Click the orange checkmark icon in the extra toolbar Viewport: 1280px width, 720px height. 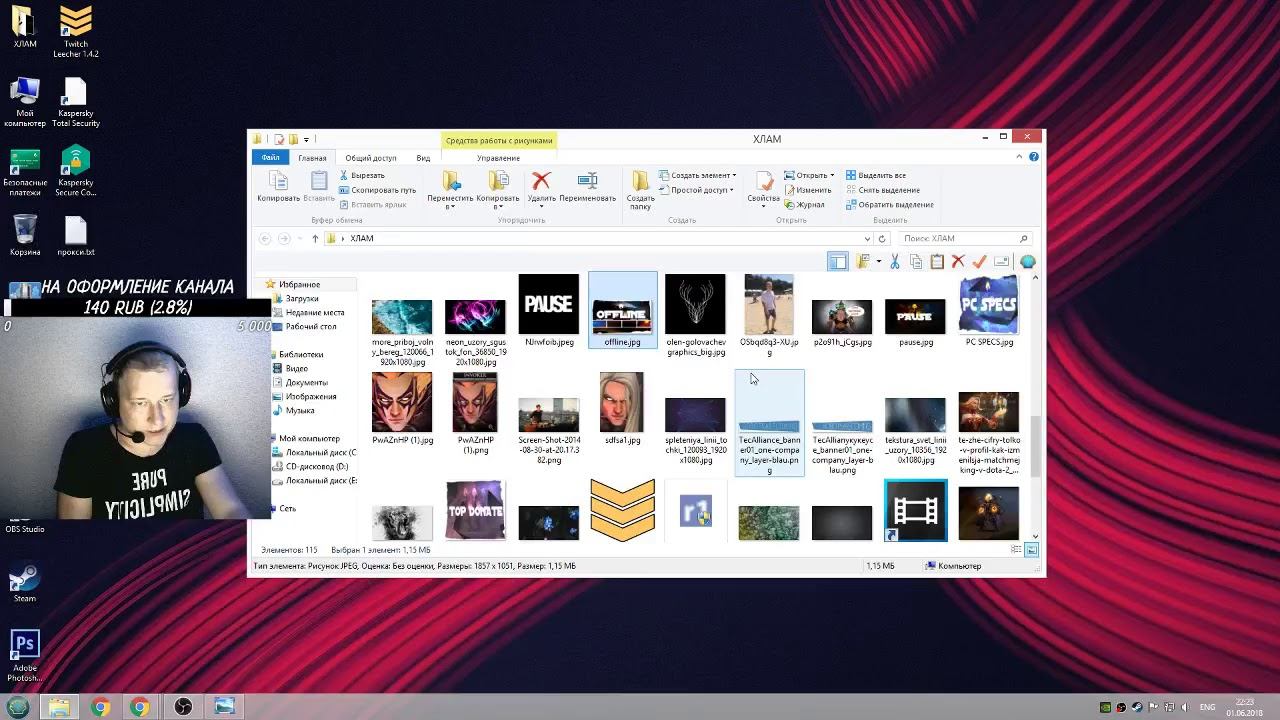[979, 262]
